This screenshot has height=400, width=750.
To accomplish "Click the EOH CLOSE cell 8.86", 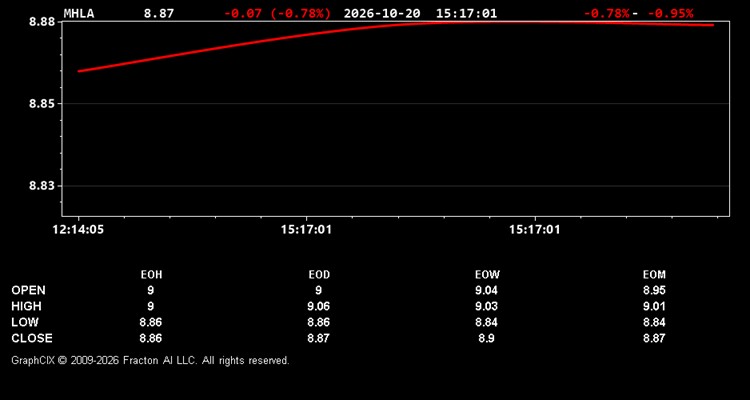I will [x=151, y=338].
